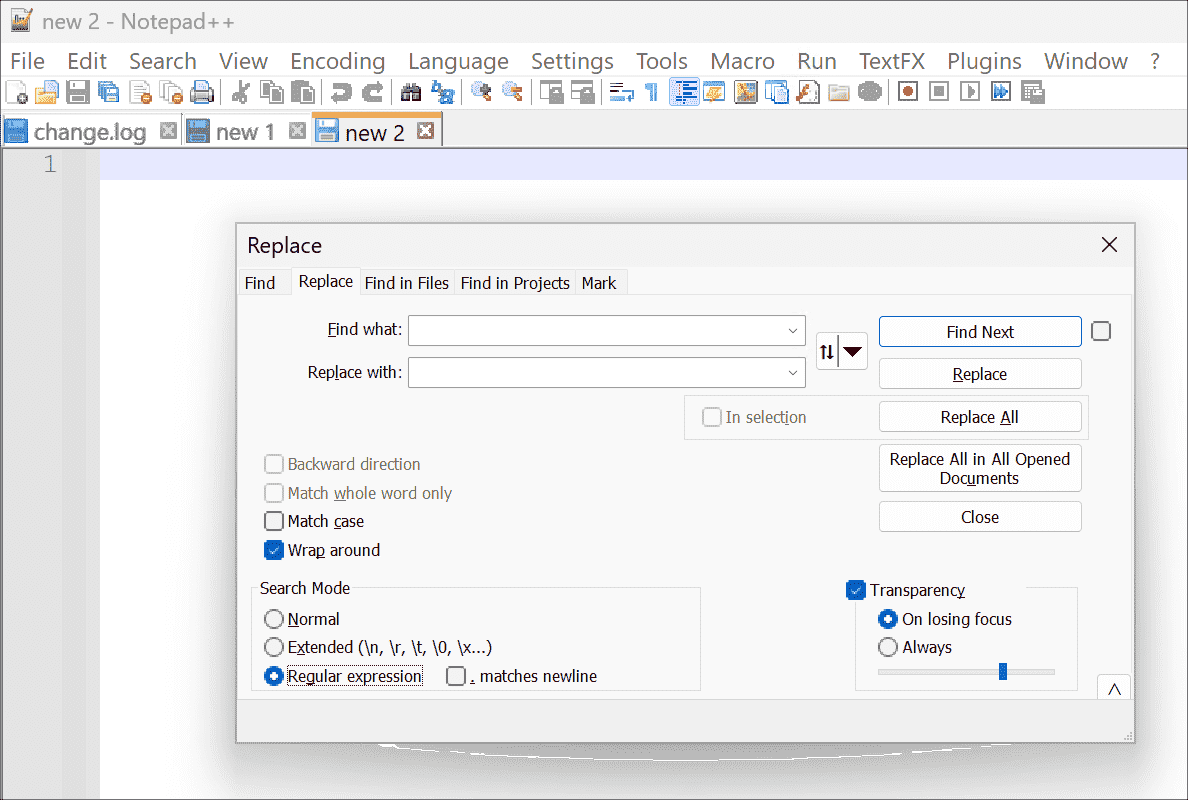The width and height of the screenshot is (1188, 800).
Task: Select the Print toolbar icon
Action: 201,92
